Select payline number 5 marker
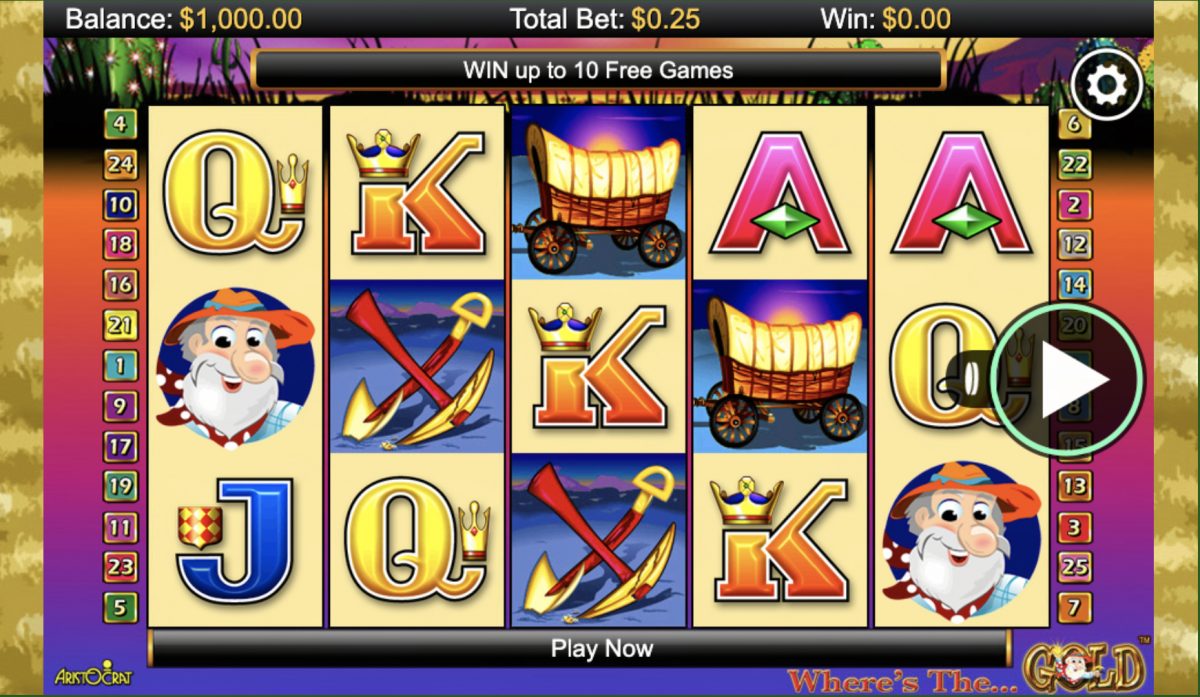Image resolution: width=1200 pixels, height=697 pixels. click(x=120, y=607)
